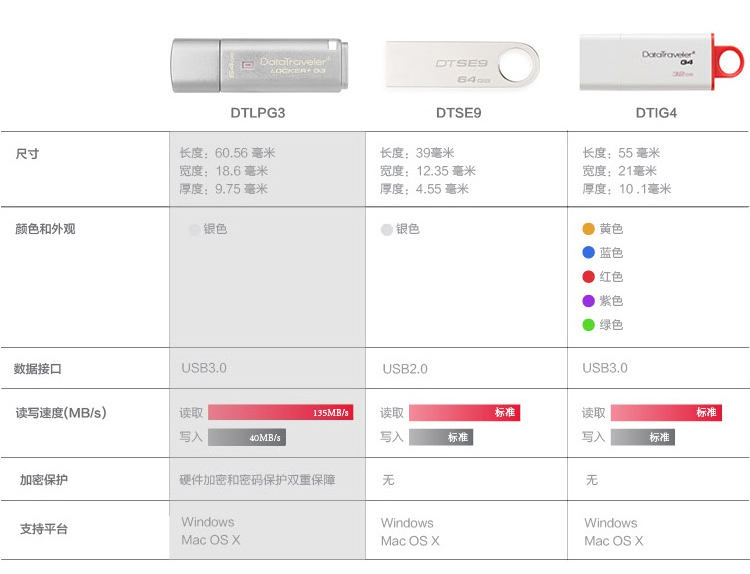Click the silver dot in DTSE9 column

[x=387, y=230]
